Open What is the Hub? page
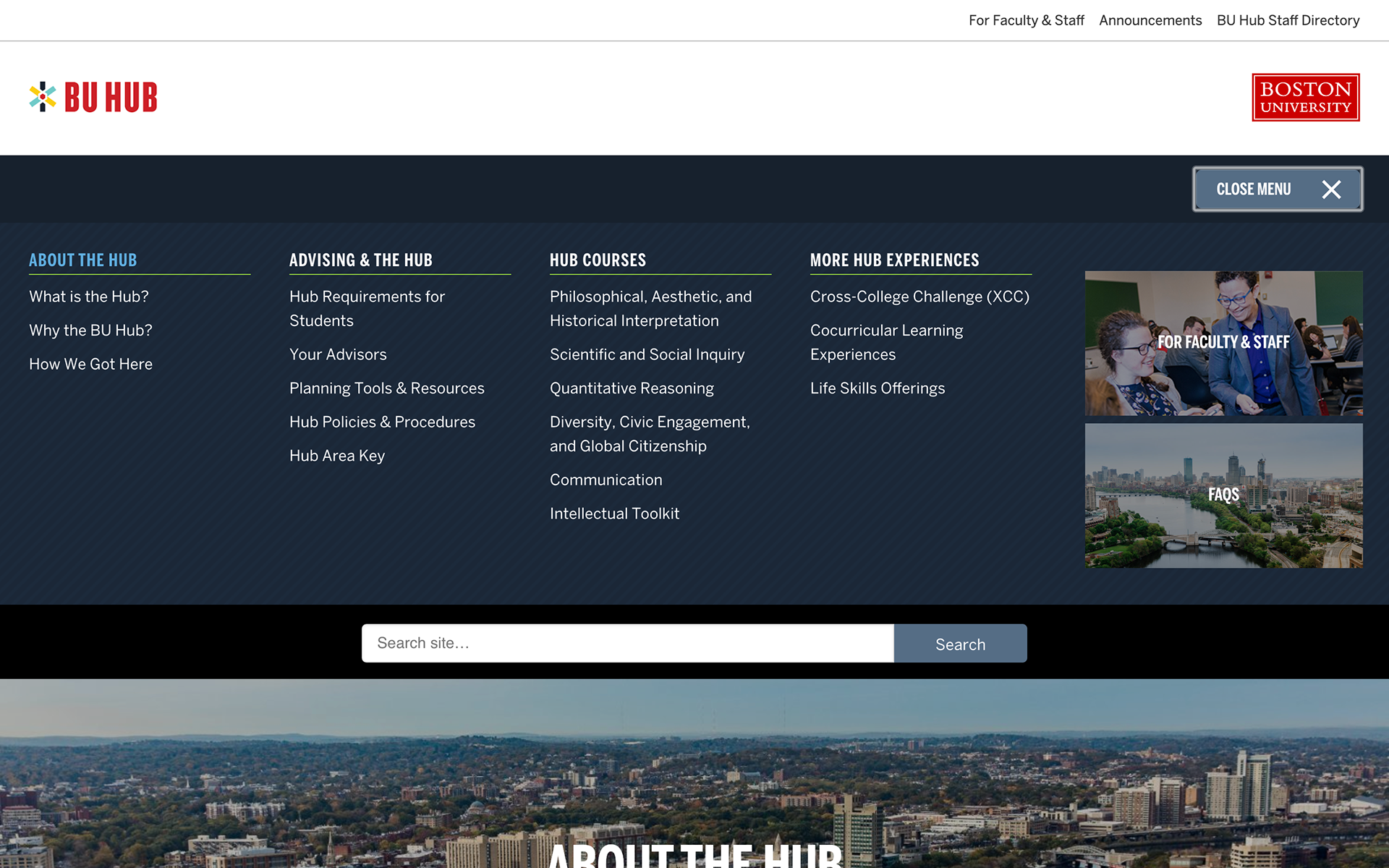Screen dimensions: 1389x868 coord(89,297)
